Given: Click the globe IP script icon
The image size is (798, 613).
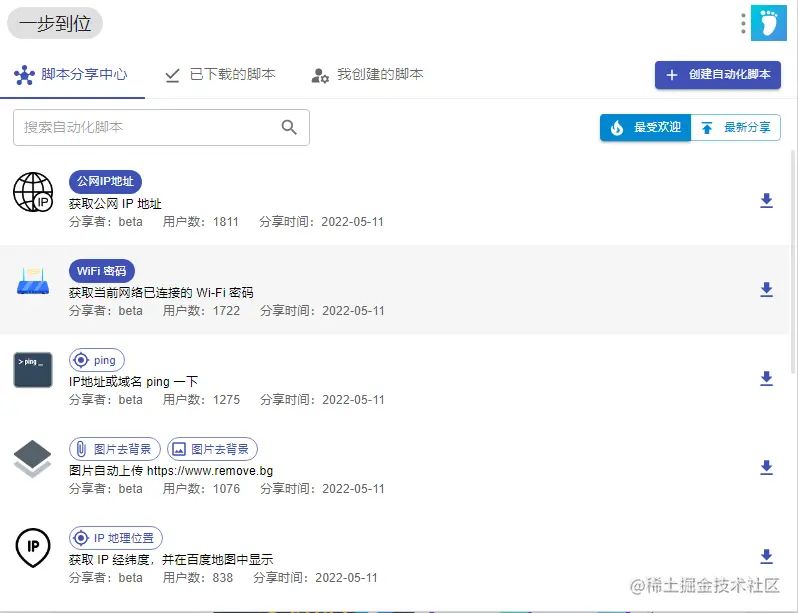Looking at the screenshot, I should point(33,192).
